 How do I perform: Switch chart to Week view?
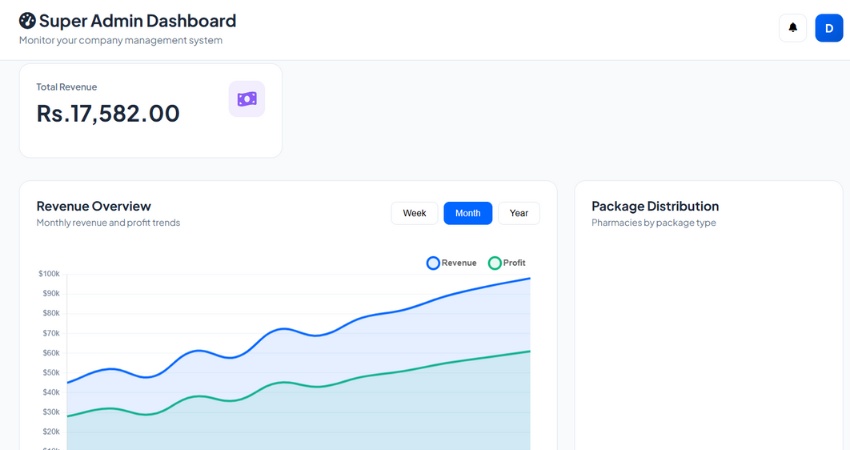414,213
